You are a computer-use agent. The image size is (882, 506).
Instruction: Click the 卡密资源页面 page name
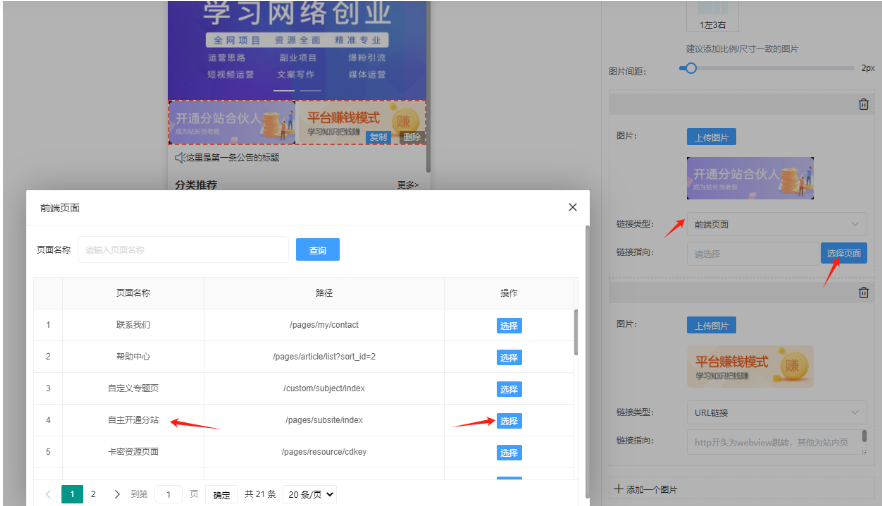(x=133, y=452)
